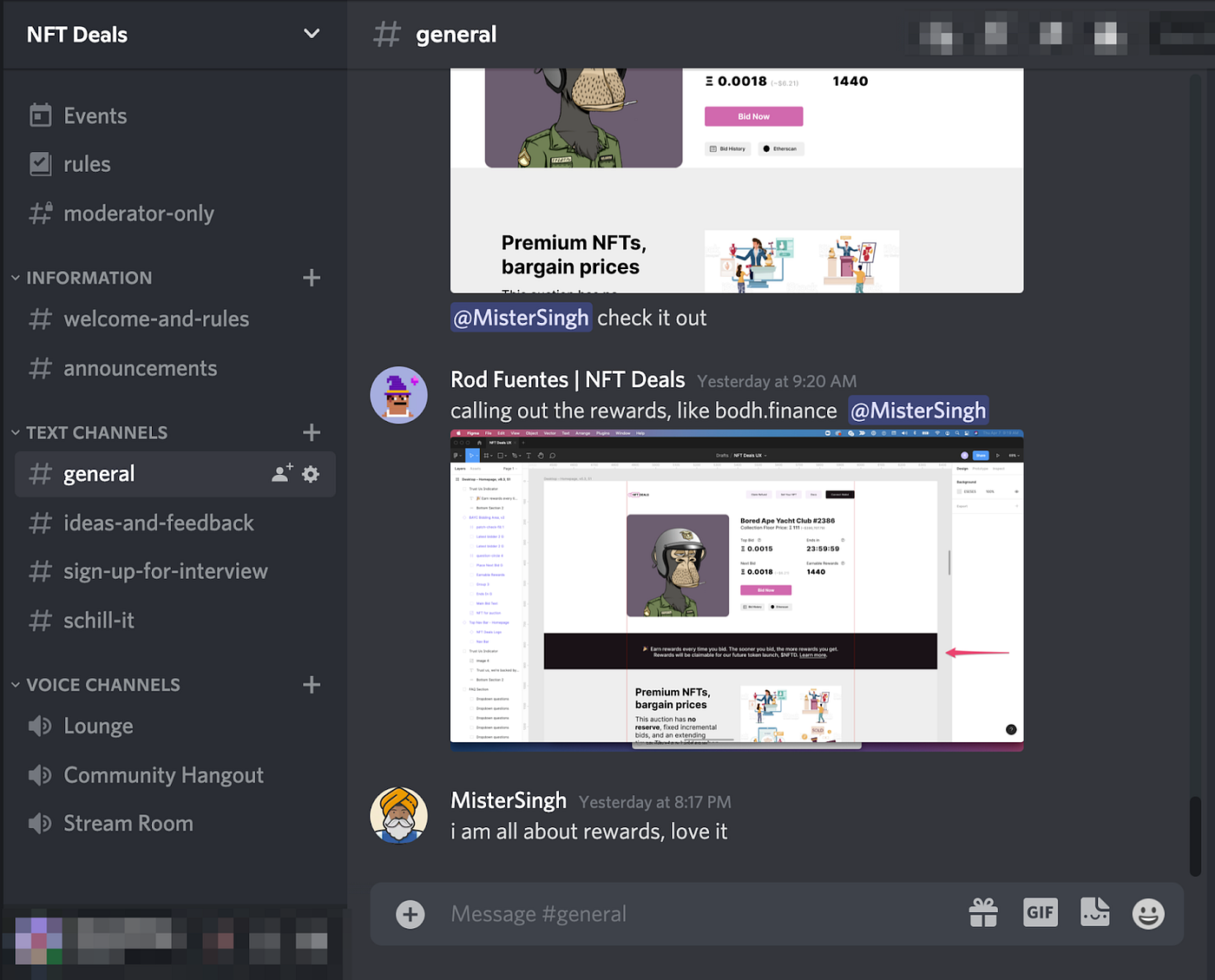This screenshot has width=1215, height=980.
Task: Click the plus attachment button in message bar
Action: pos(410,914)
